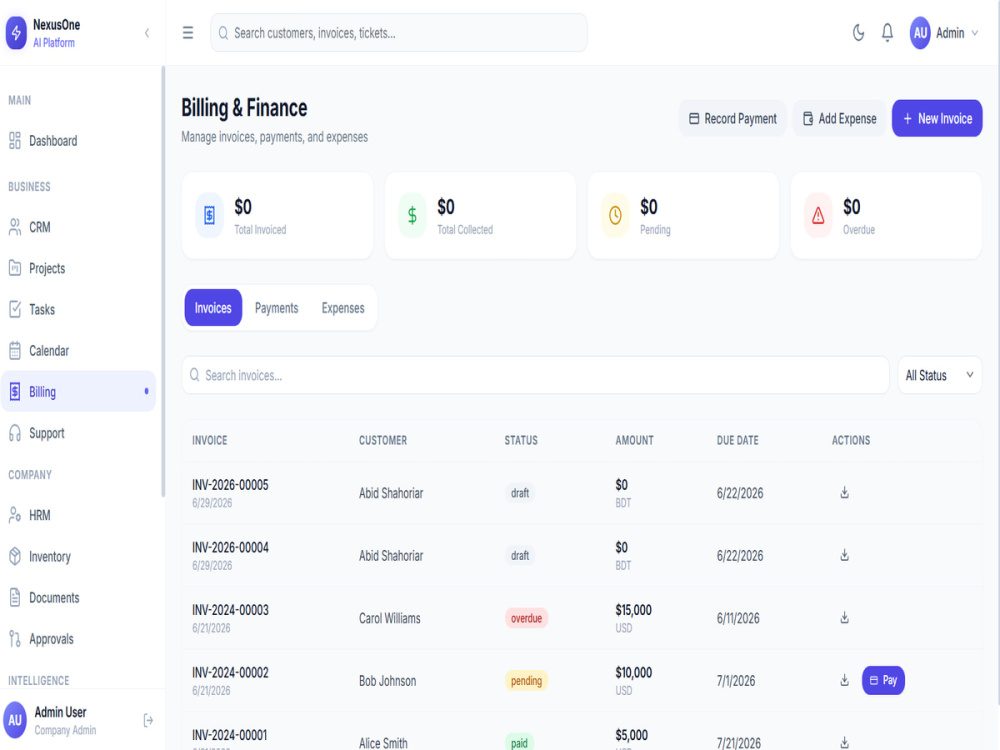The image size is (1000, 750).
Task: Download invoice INV-2024-00002
Action: [844, 680]
